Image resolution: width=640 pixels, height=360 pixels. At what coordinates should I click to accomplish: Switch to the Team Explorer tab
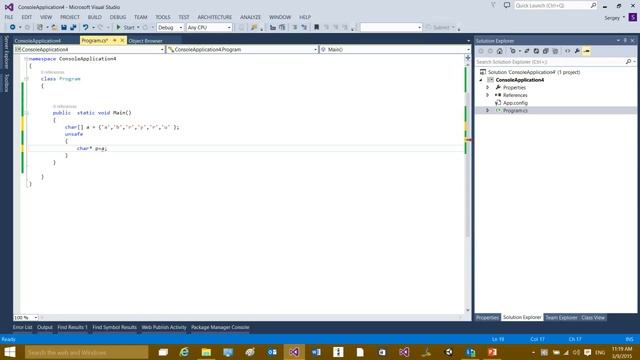561,318
